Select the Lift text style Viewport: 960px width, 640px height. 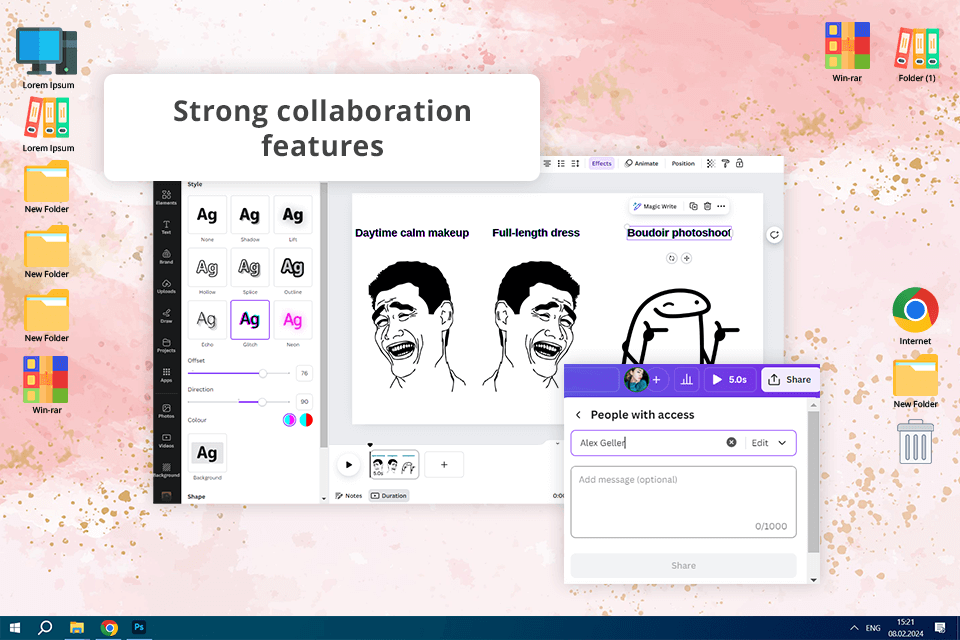[x=293, y=215]
